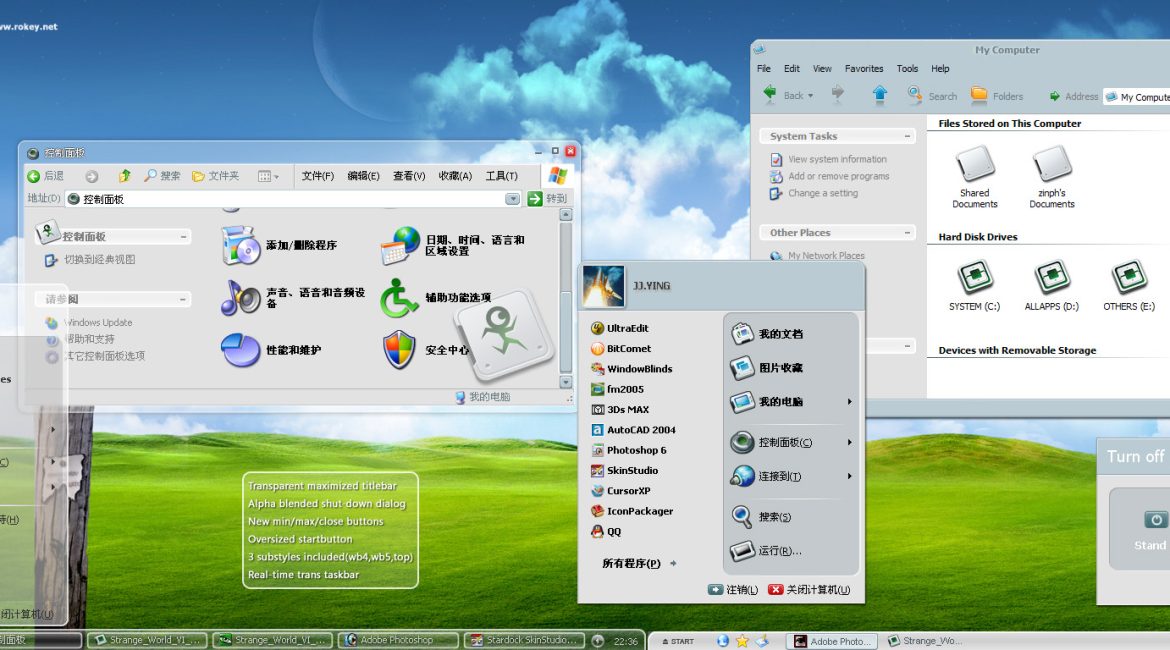
Task: Open 日期、时间、语言和区域设置 category
Action: click(454, 245)
